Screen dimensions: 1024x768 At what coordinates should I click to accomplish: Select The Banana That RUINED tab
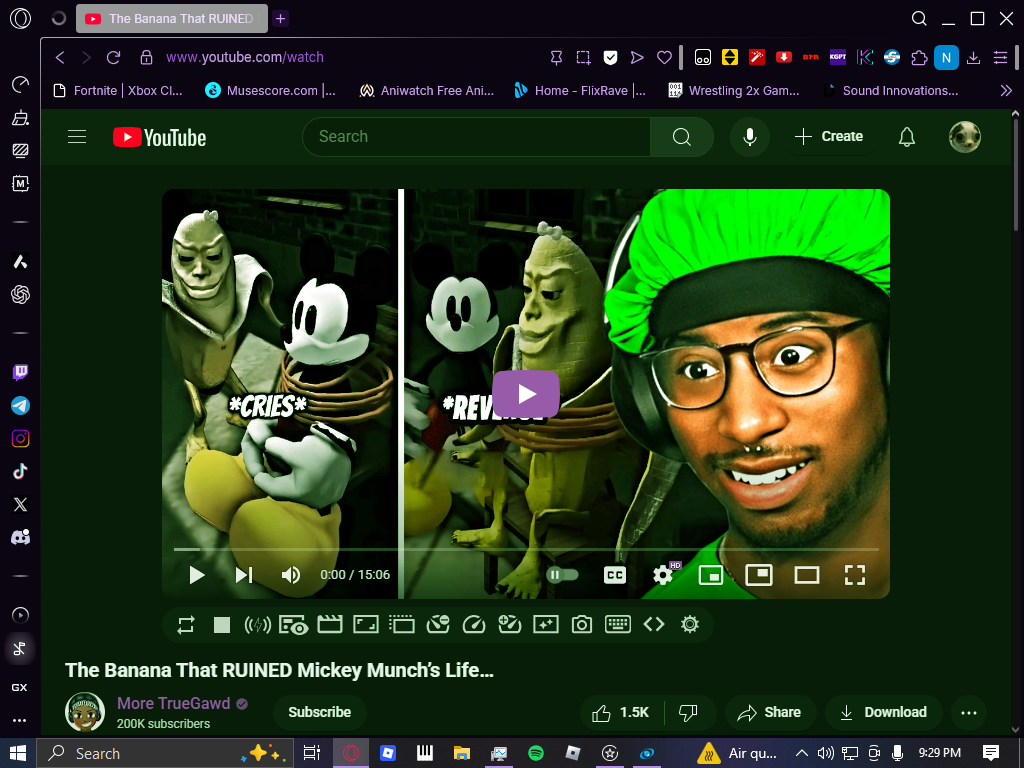171,18
